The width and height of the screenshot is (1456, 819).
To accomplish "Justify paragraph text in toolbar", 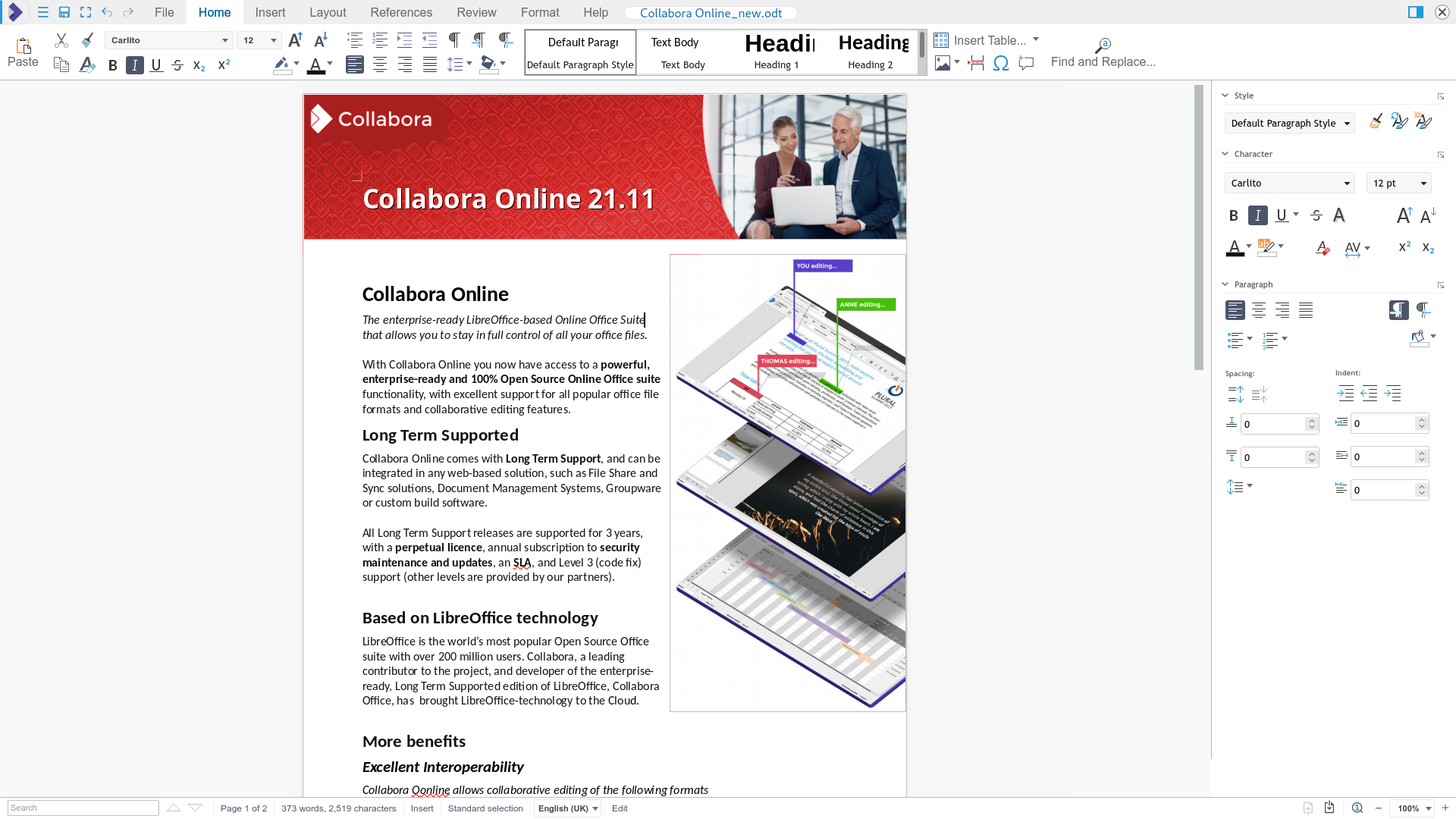I will (x=430, y=65).
